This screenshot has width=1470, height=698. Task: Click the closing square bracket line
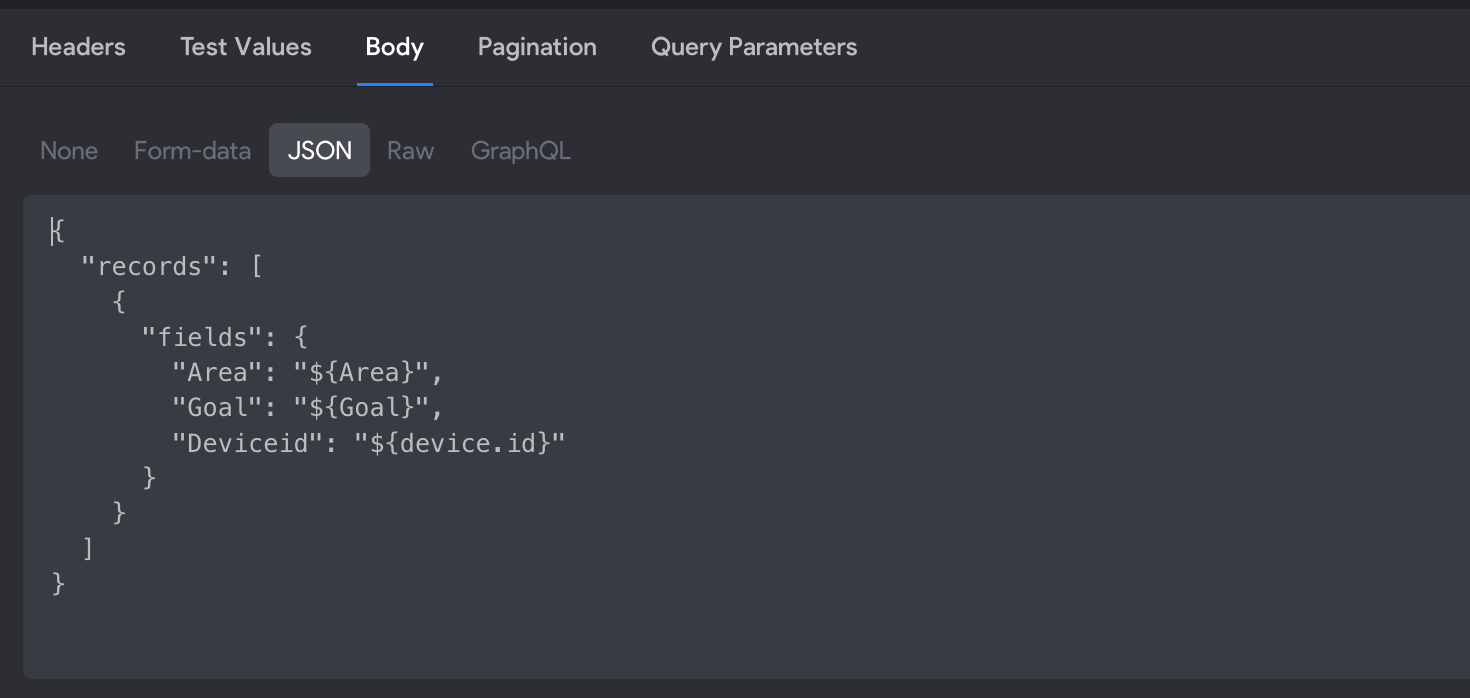[x=89, y=548]
